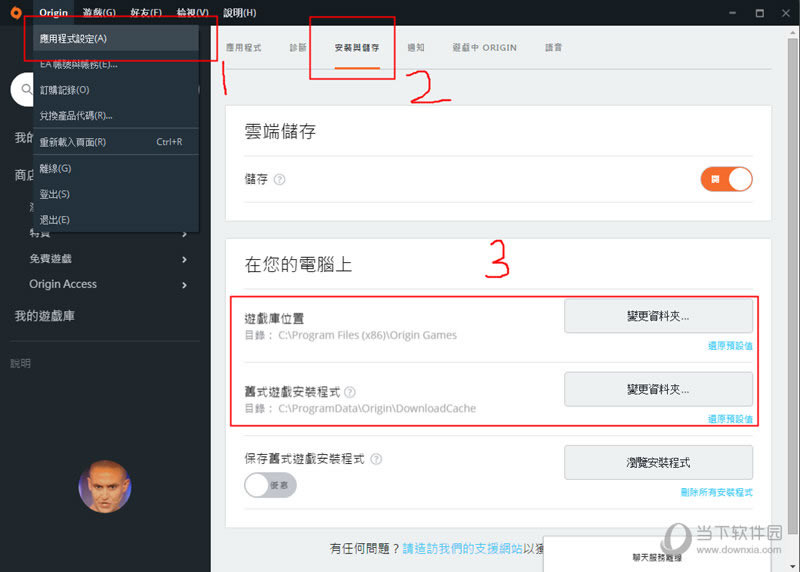
Task: Open the 請造訪我們的支援網站 link
Action: 462,549
